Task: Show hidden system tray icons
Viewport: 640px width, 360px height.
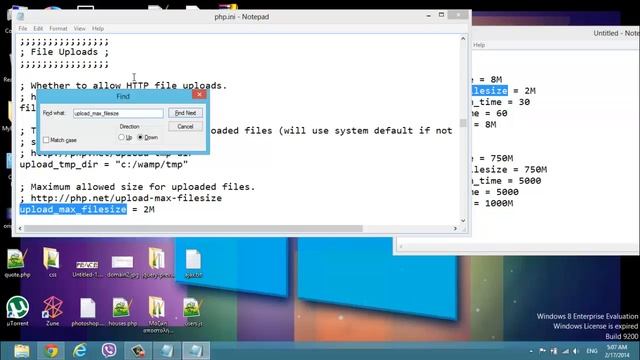Action: 531,351
